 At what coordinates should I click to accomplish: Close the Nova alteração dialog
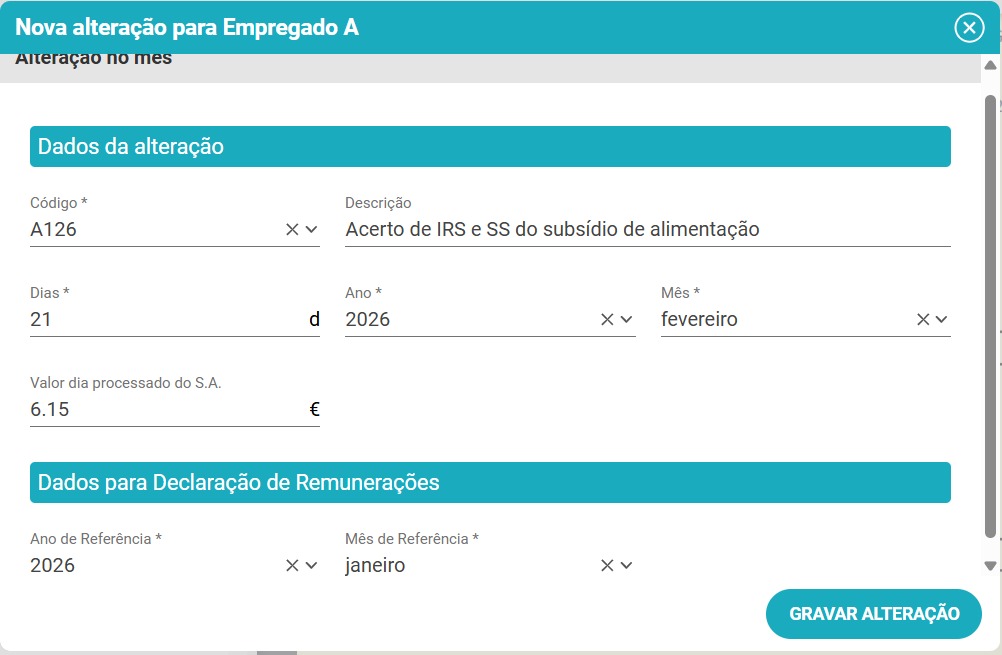(969, 28)
